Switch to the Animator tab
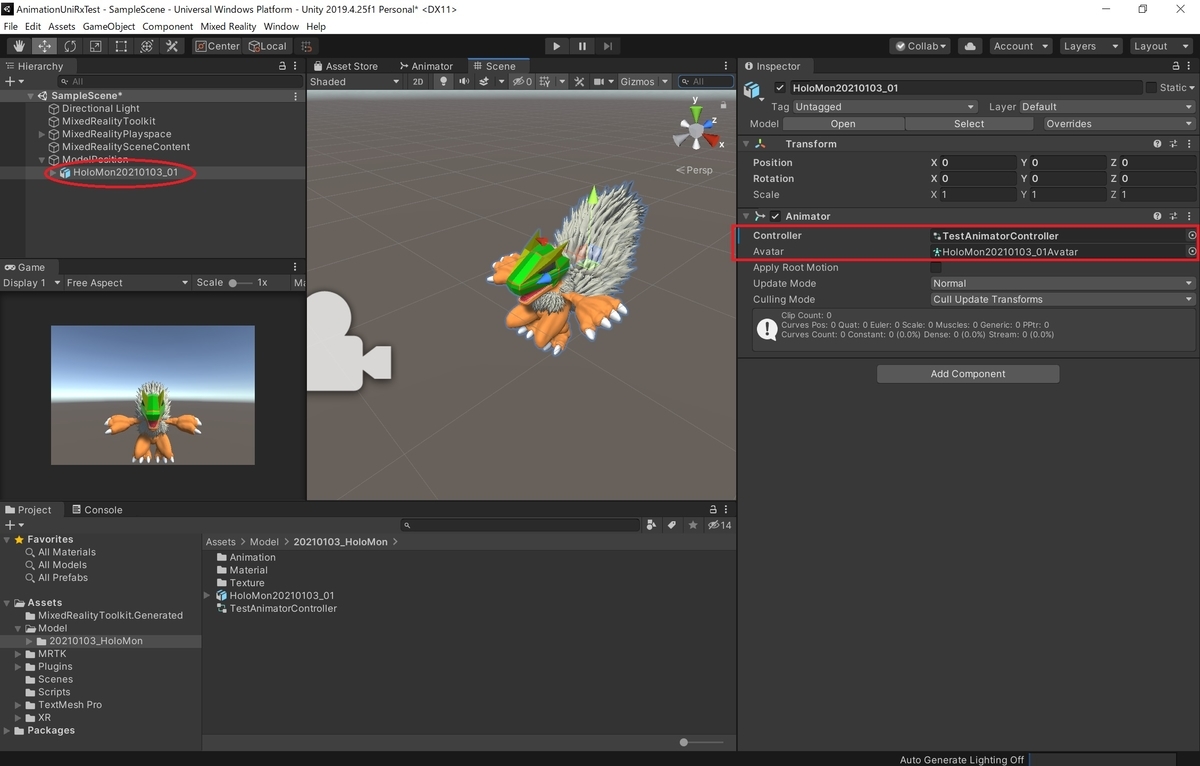The width and height of the screenshot is (1200, 766). (x=425, y=66)
